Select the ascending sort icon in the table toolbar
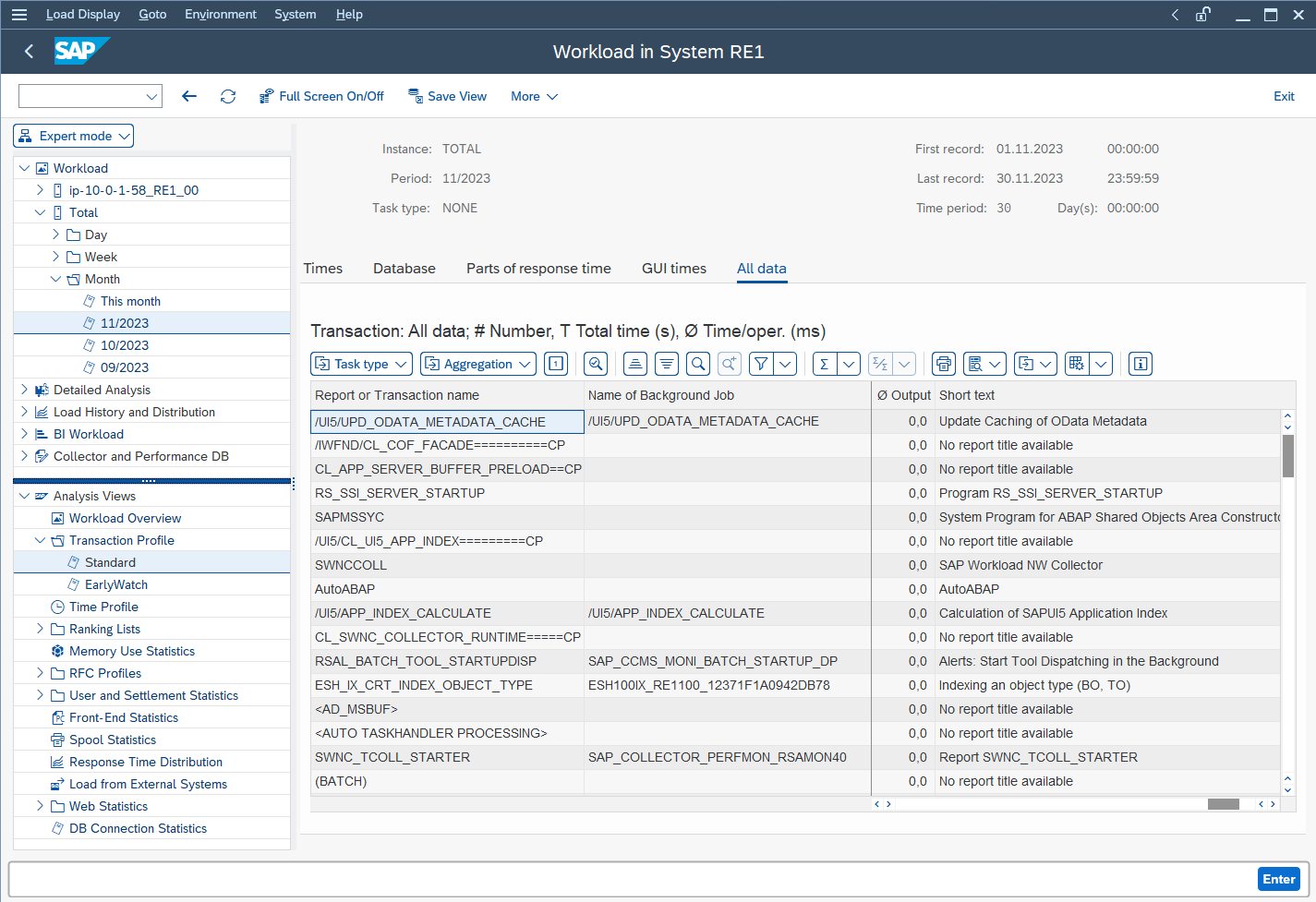 click(634, 363)
